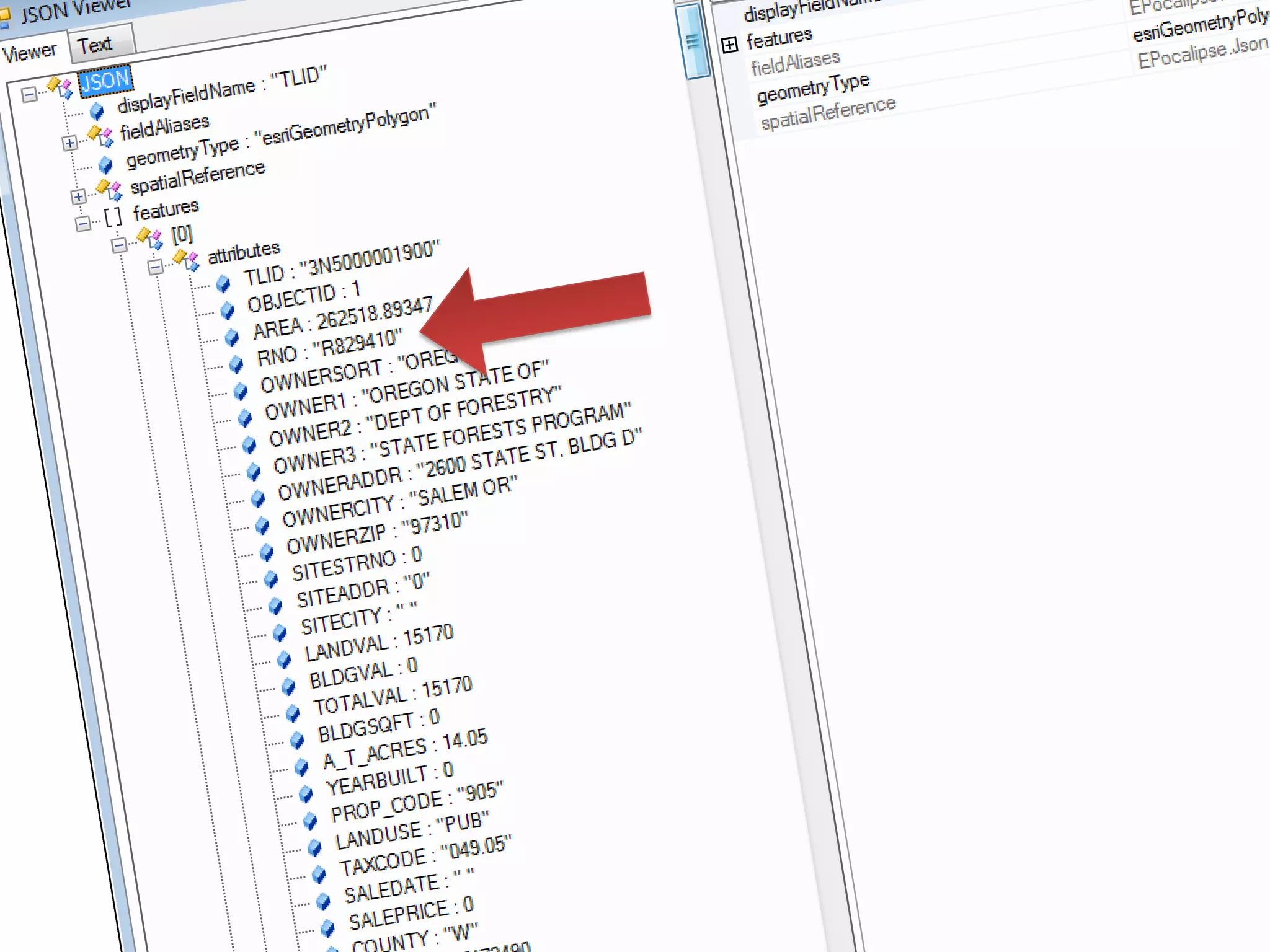Click the OWNERCITY value icon

(x=262, y=526)
